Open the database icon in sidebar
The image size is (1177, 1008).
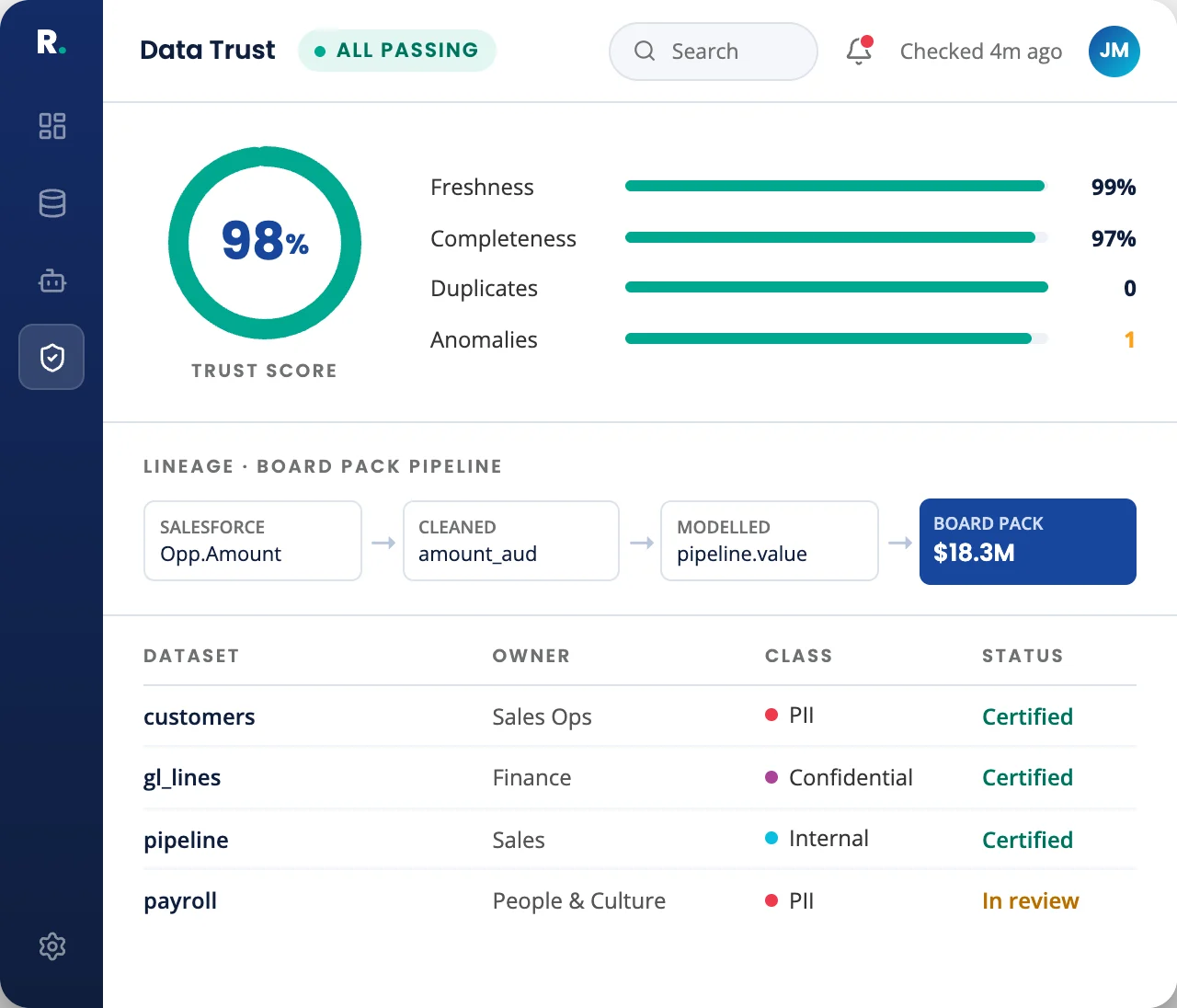[52, 203]
